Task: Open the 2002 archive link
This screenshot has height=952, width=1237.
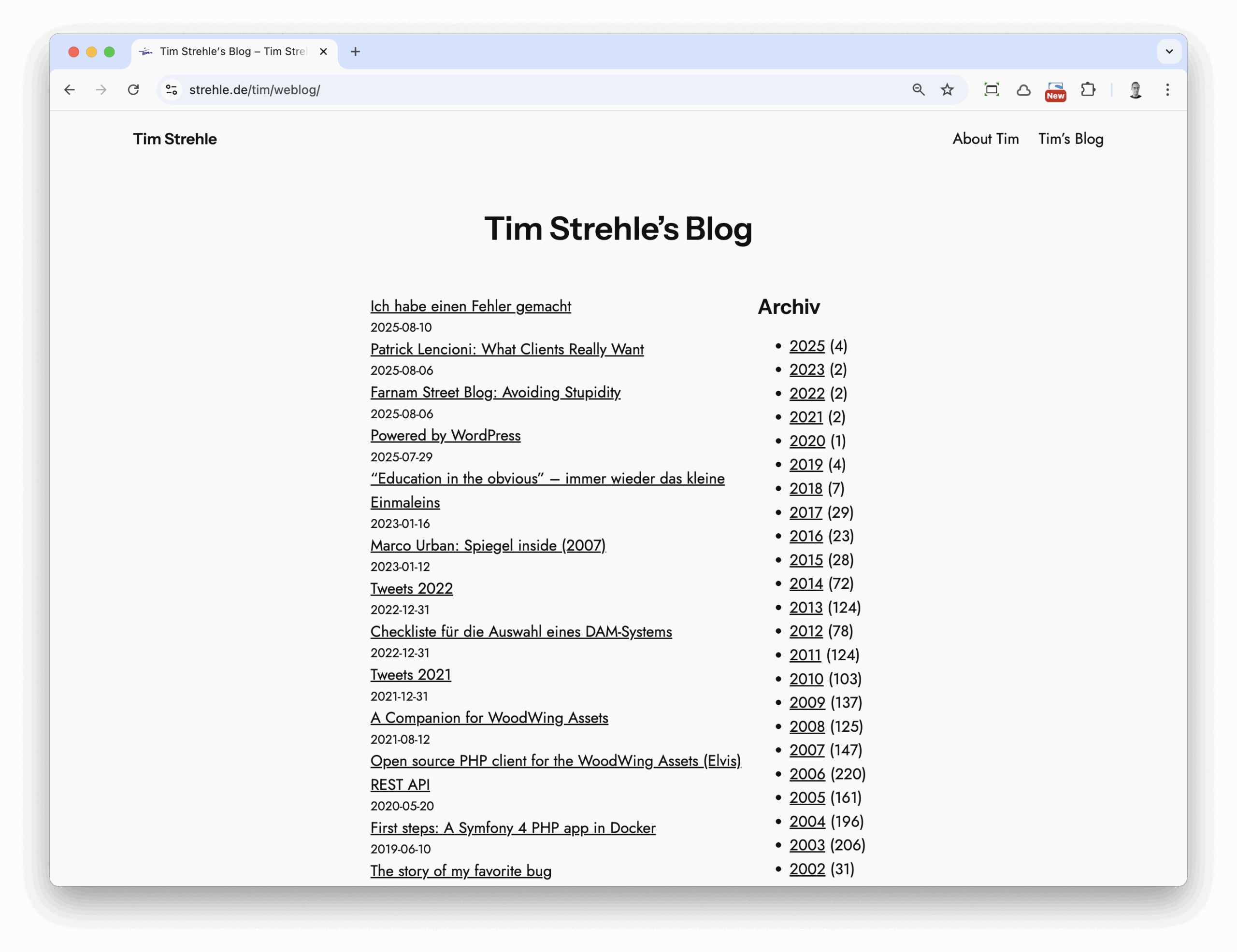Action: [807, 869]
